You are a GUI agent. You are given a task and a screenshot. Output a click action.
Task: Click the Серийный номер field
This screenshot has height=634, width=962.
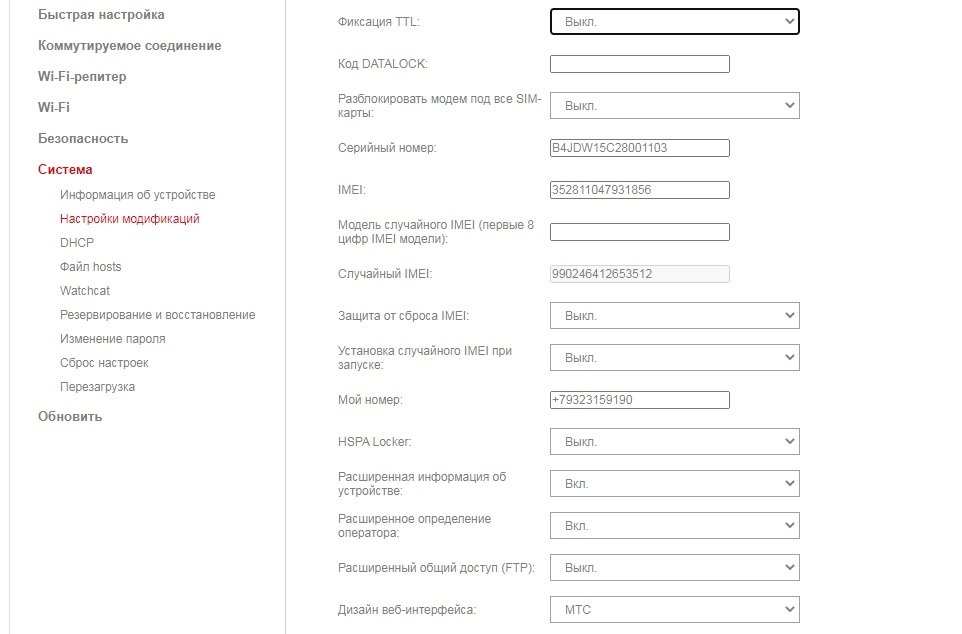(x=640, y=148)
